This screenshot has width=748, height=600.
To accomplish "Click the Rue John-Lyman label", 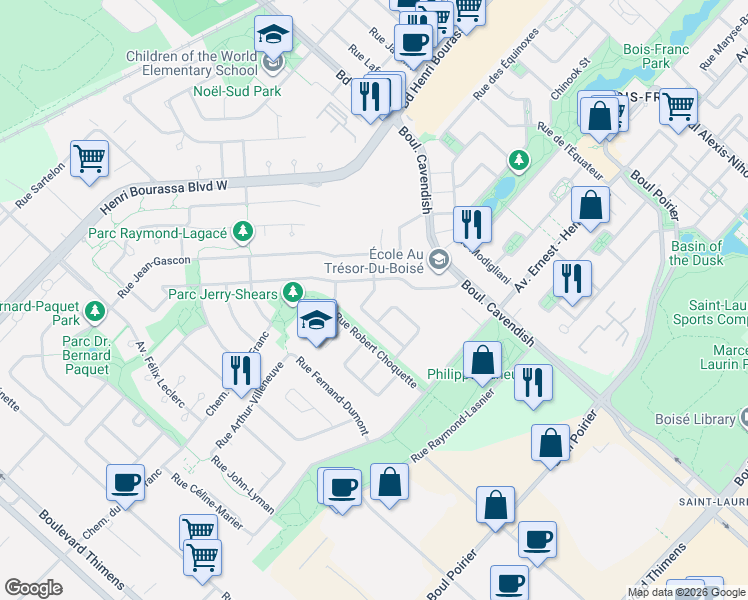I will (243, 485).
